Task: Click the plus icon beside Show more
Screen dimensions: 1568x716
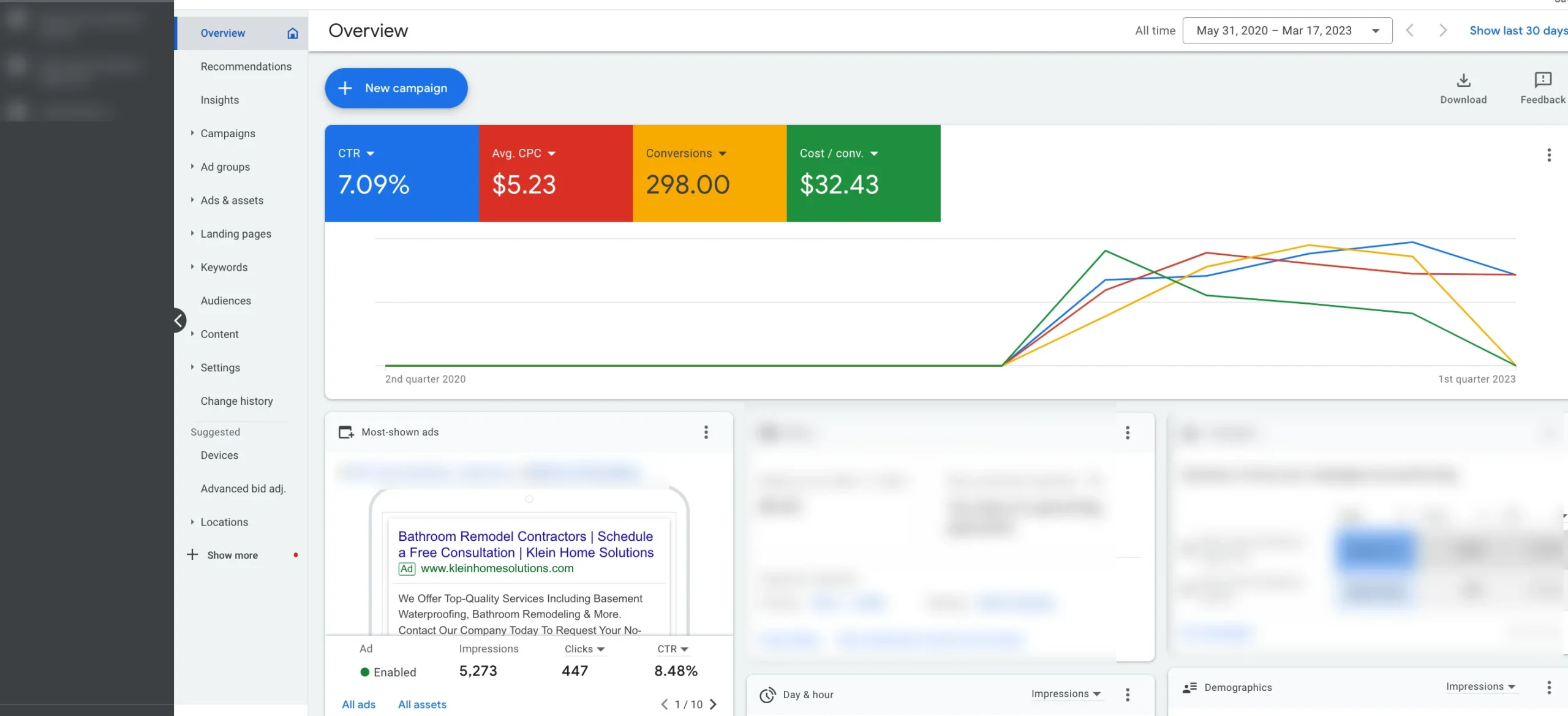Action: (192, 554)
